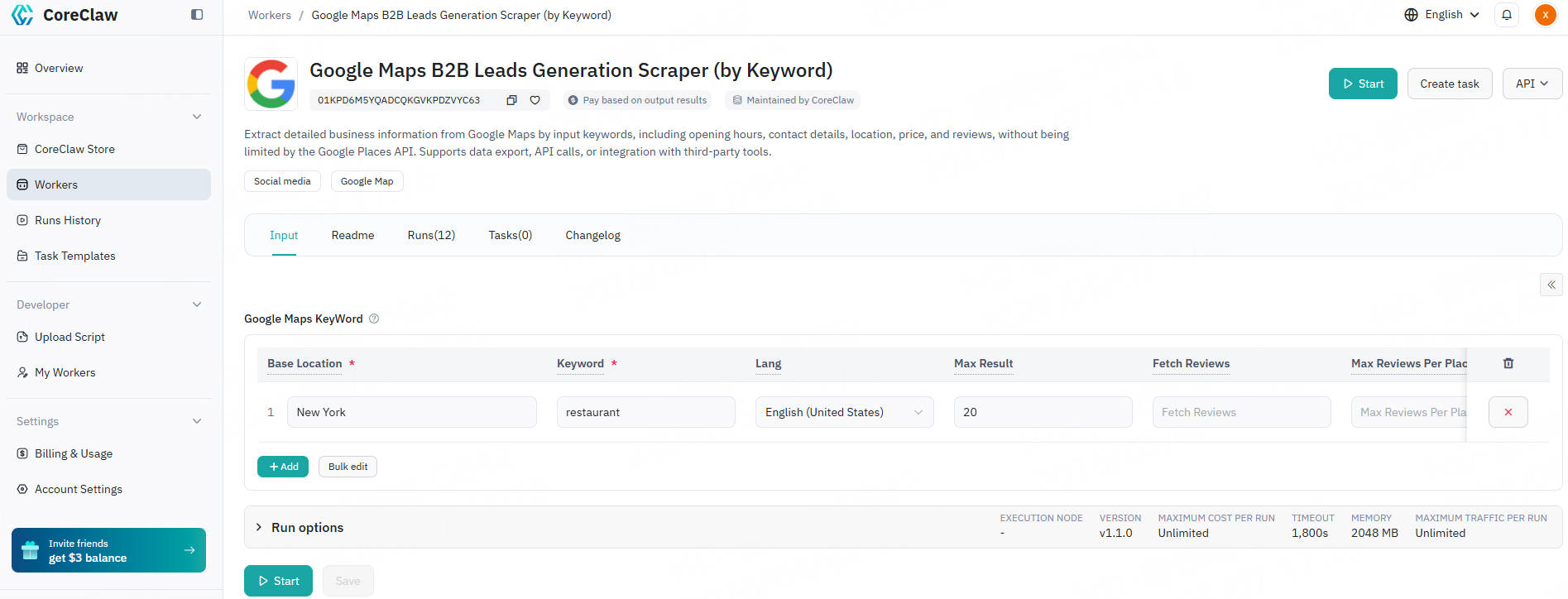Click the user avatar icon

[1545, 15]
